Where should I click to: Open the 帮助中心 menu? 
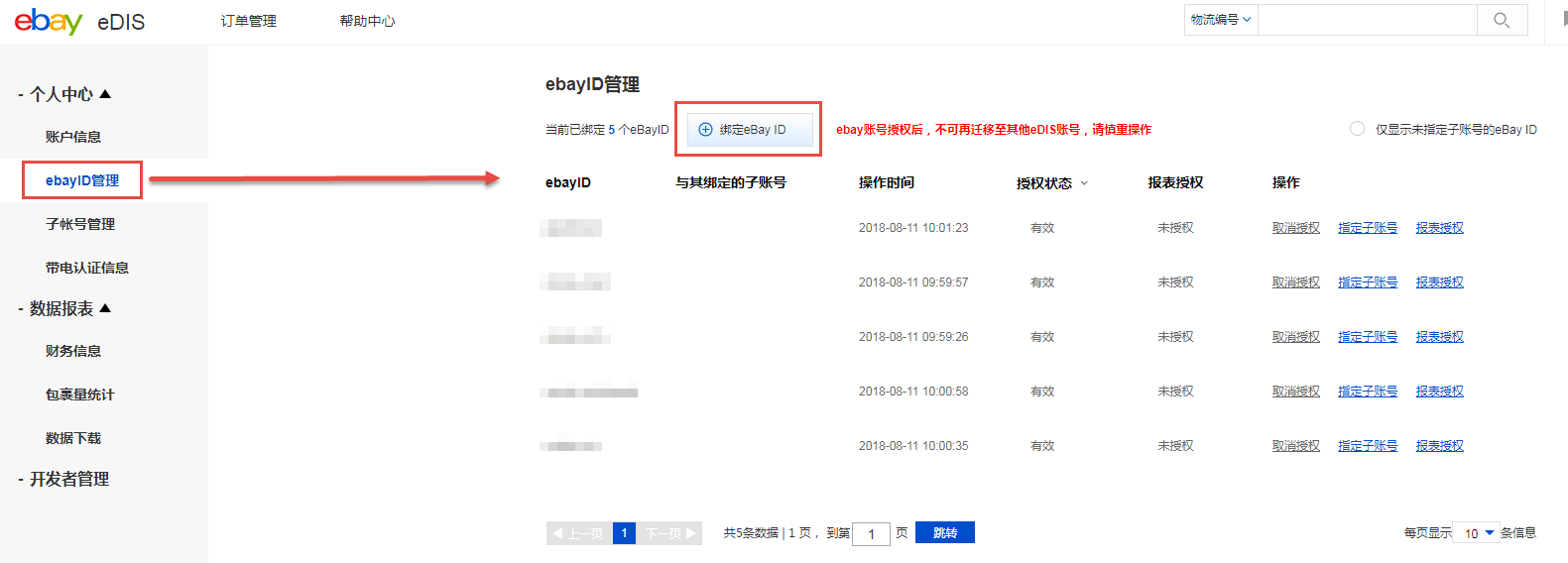coord(367,21)
